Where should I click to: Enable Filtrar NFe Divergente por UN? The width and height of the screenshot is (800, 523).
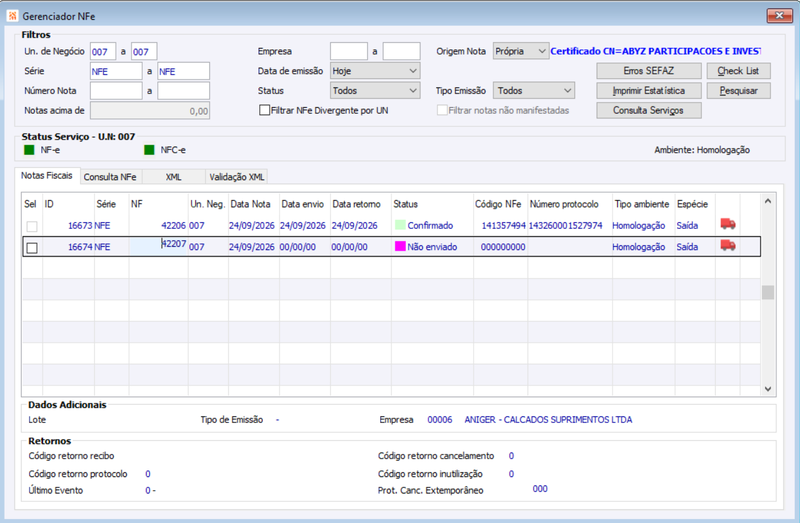(264, 110)
